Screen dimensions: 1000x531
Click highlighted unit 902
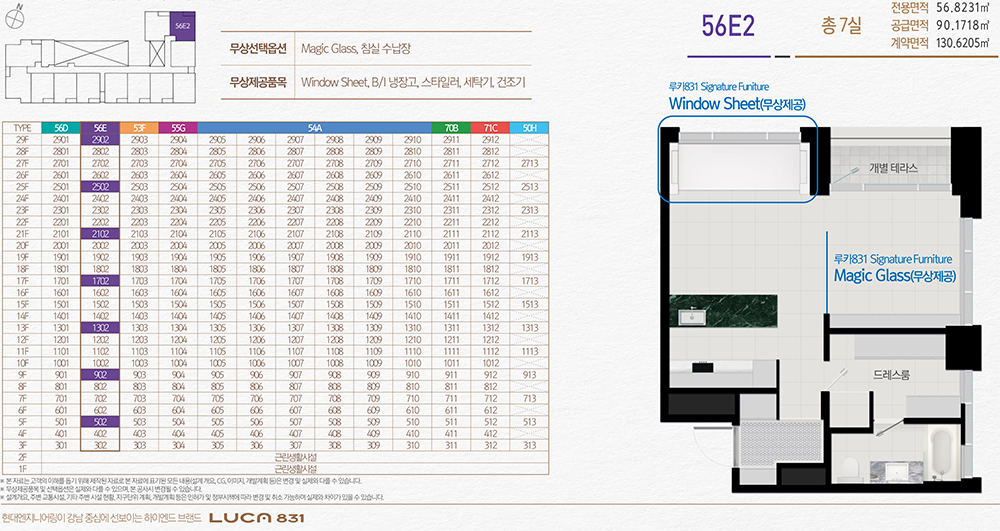[100, 375]
